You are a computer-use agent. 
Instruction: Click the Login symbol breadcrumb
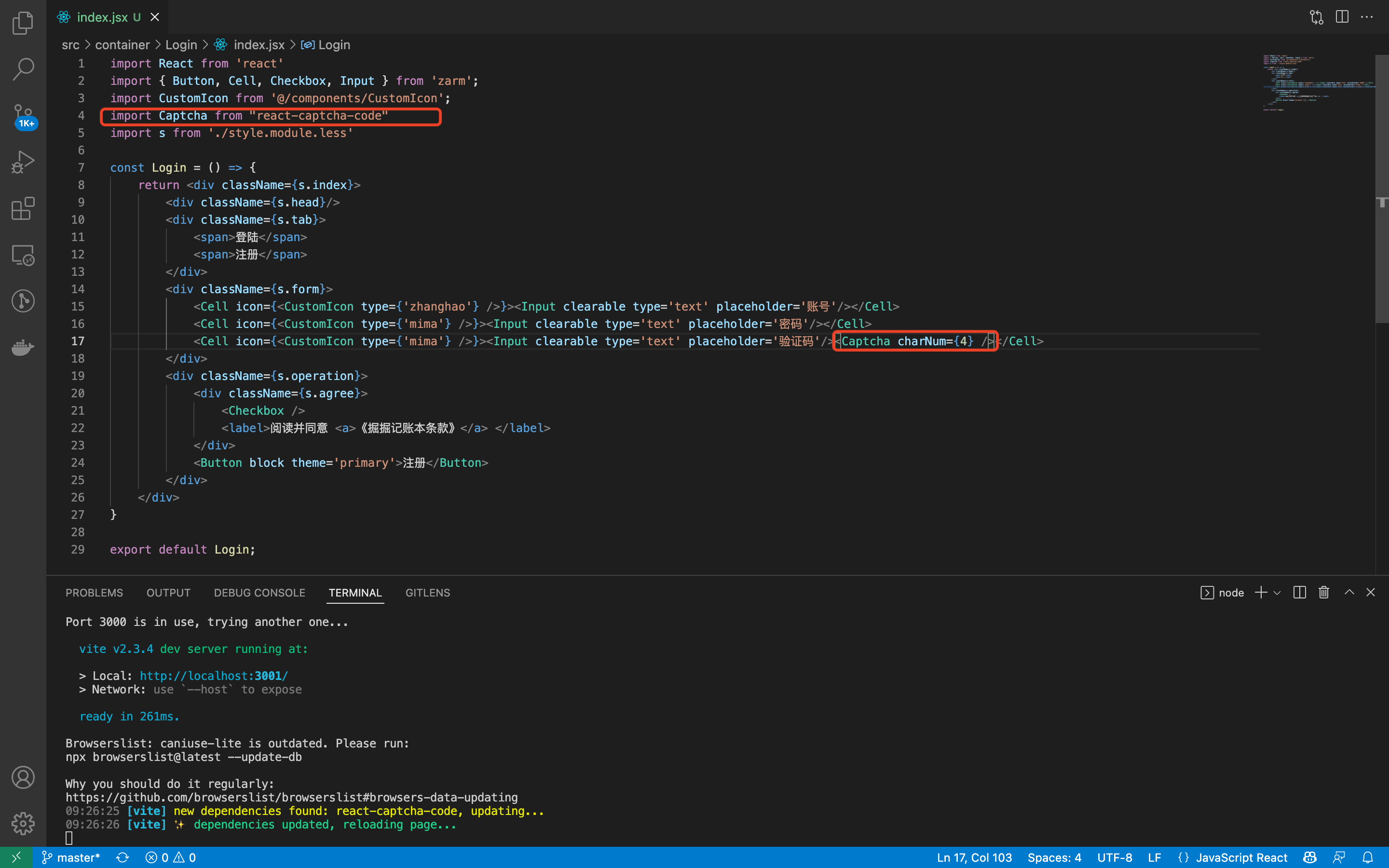coord(326,45)
